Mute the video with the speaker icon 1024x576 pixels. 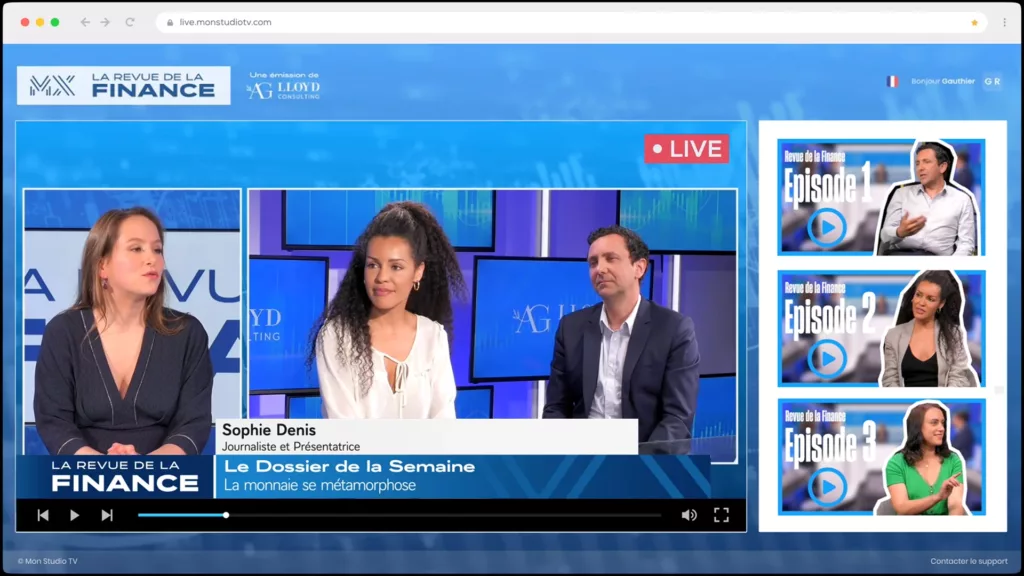point(689,515)
